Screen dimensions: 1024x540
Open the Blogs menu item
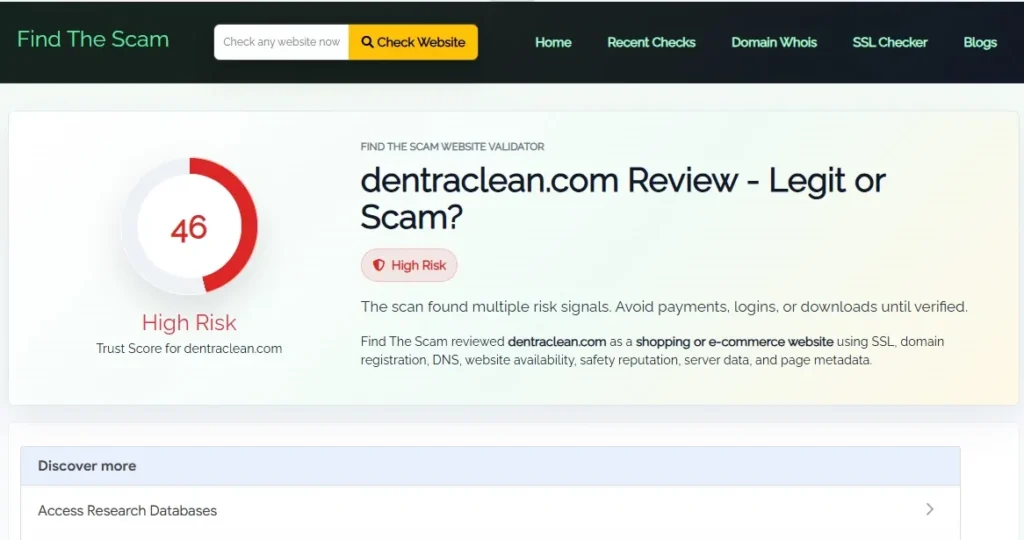pyautogui.click(x=980, y=42)
